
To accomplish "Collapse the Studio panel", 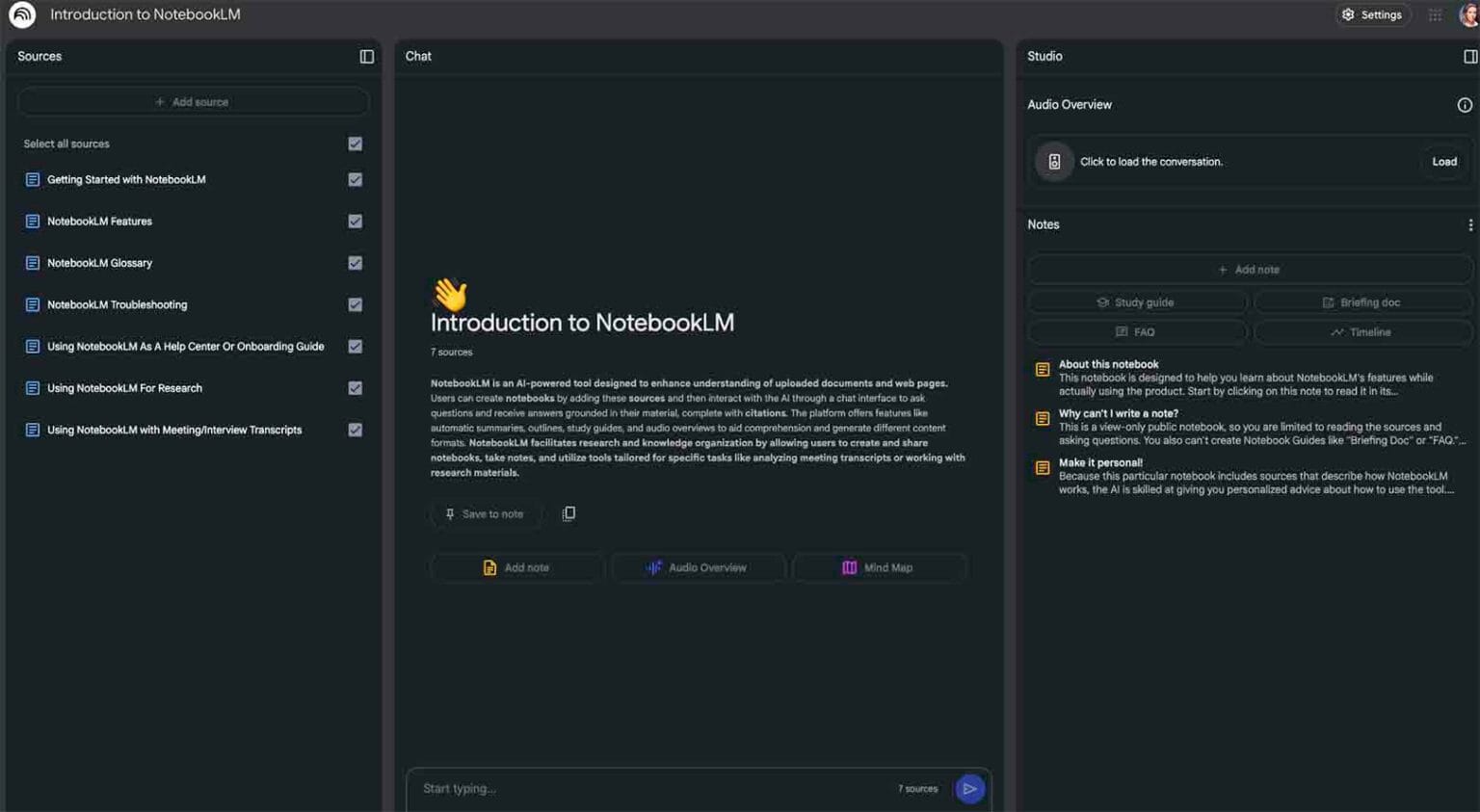I will [1470, 57].
